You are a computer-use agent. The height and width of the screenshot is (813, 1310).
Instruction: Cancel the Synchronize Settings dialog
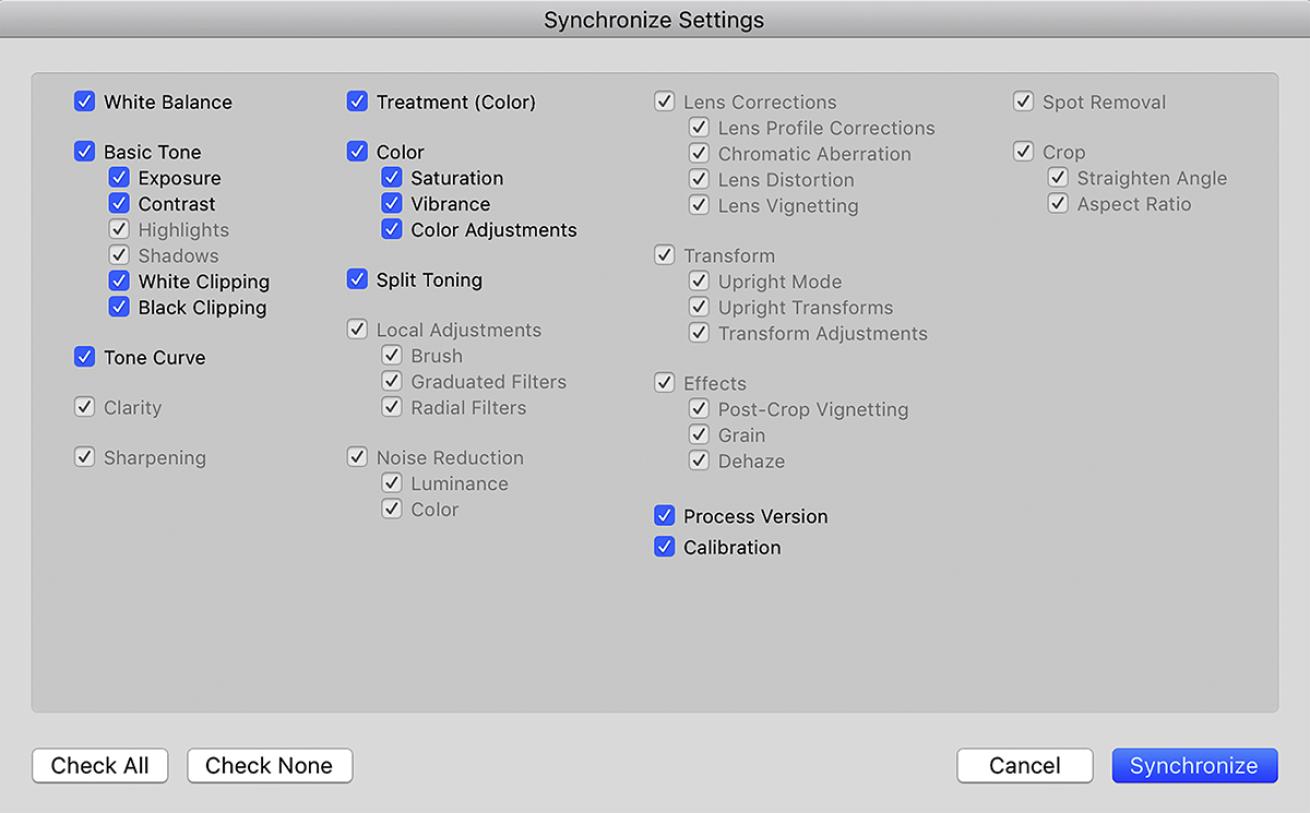(1024, 766)
